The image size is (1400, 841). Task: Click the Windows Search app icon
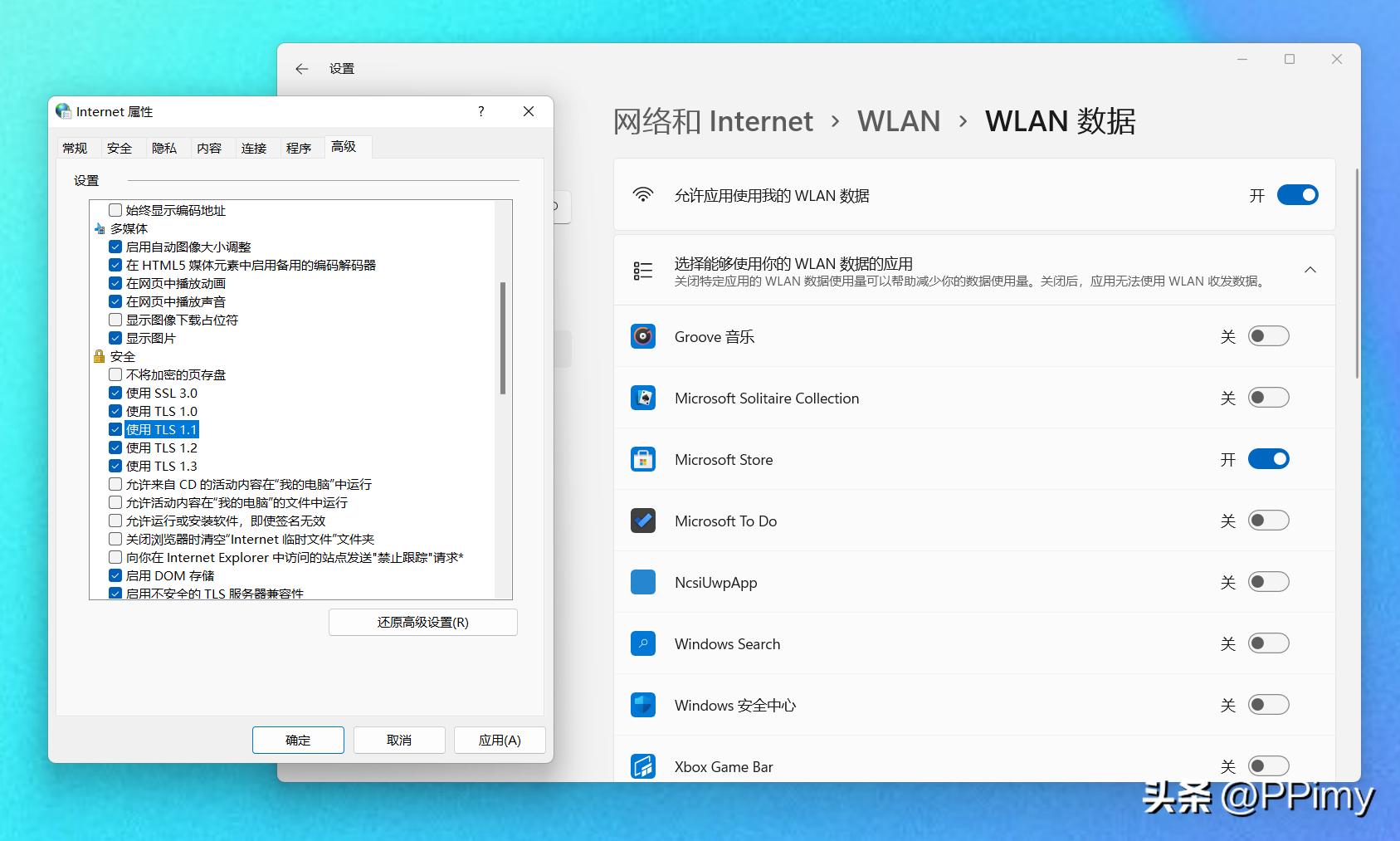[643, 643]
